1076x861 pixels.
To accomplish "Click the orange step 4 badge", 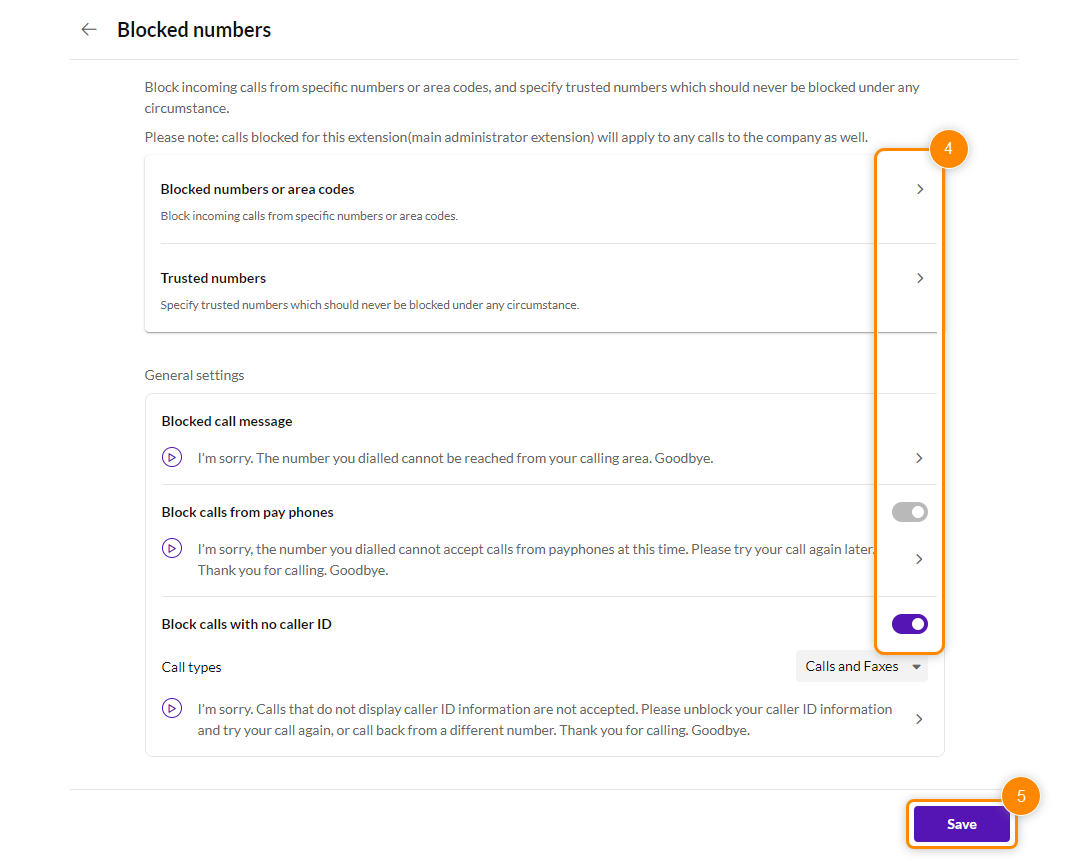I will coord(948,150).
